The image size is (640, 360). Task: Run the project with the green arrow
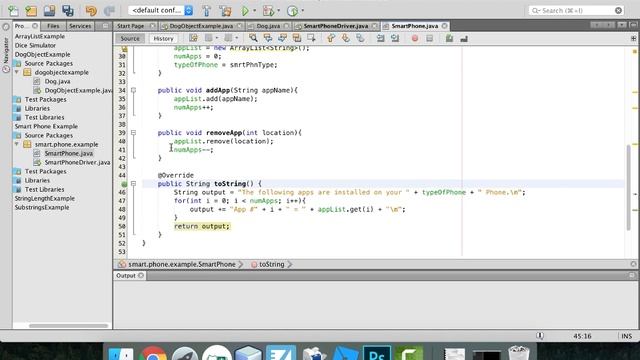pos(245,11)
